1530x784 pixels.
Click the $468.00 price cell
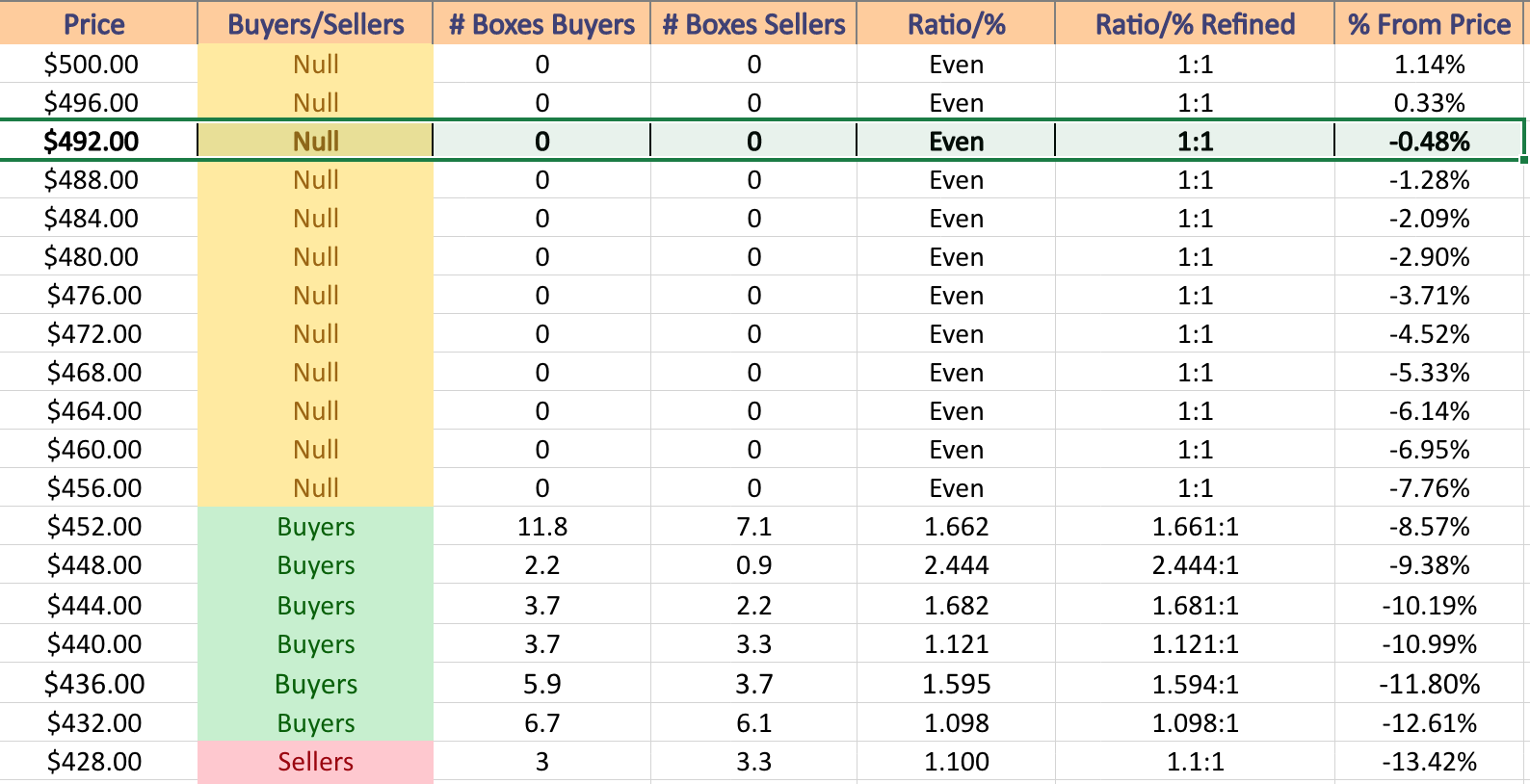coord(98,372)
